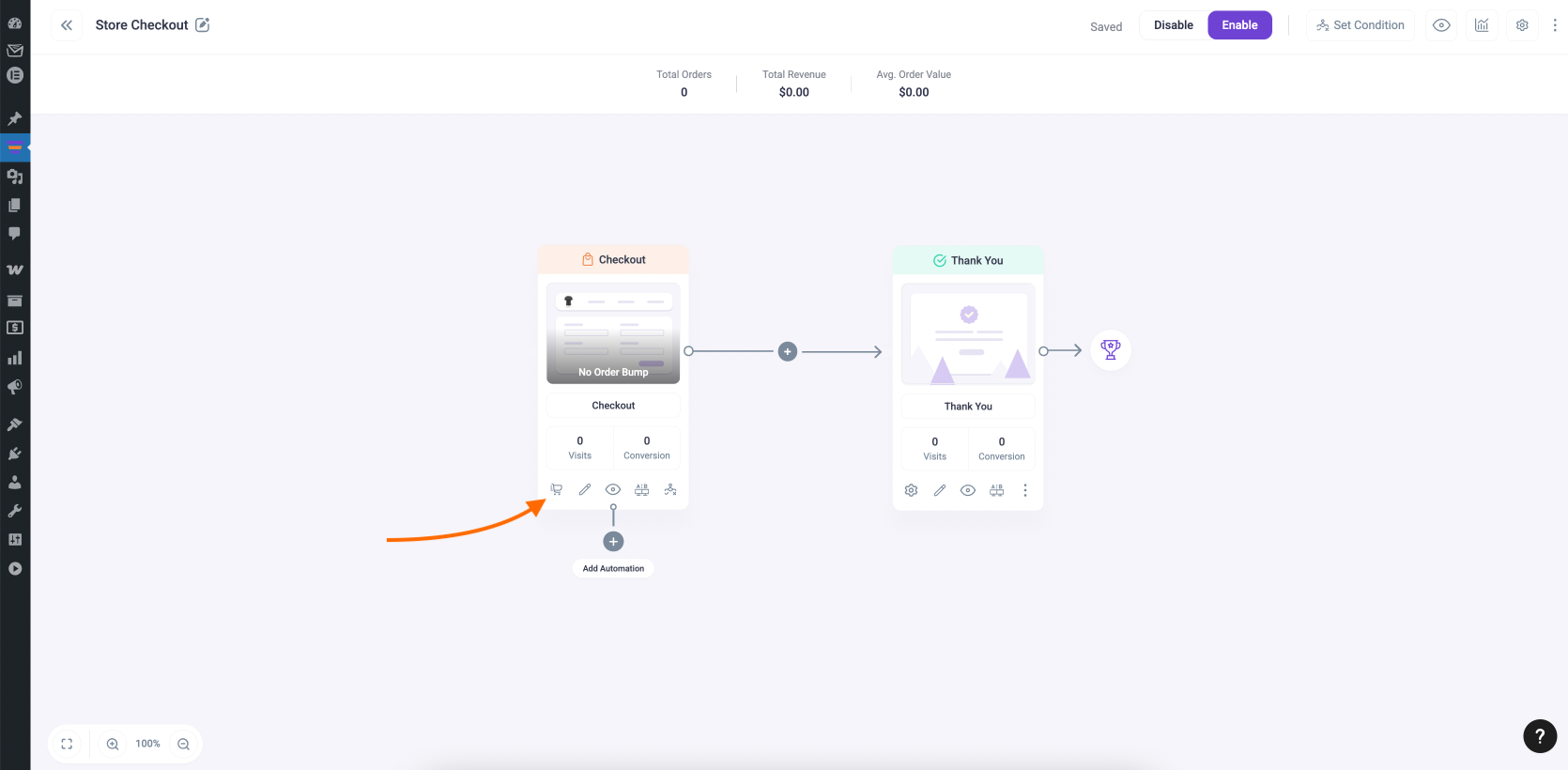1568x770 pixels.
Task: Toggle funnel preview eye in top bar
Action: coord(1441,25)
